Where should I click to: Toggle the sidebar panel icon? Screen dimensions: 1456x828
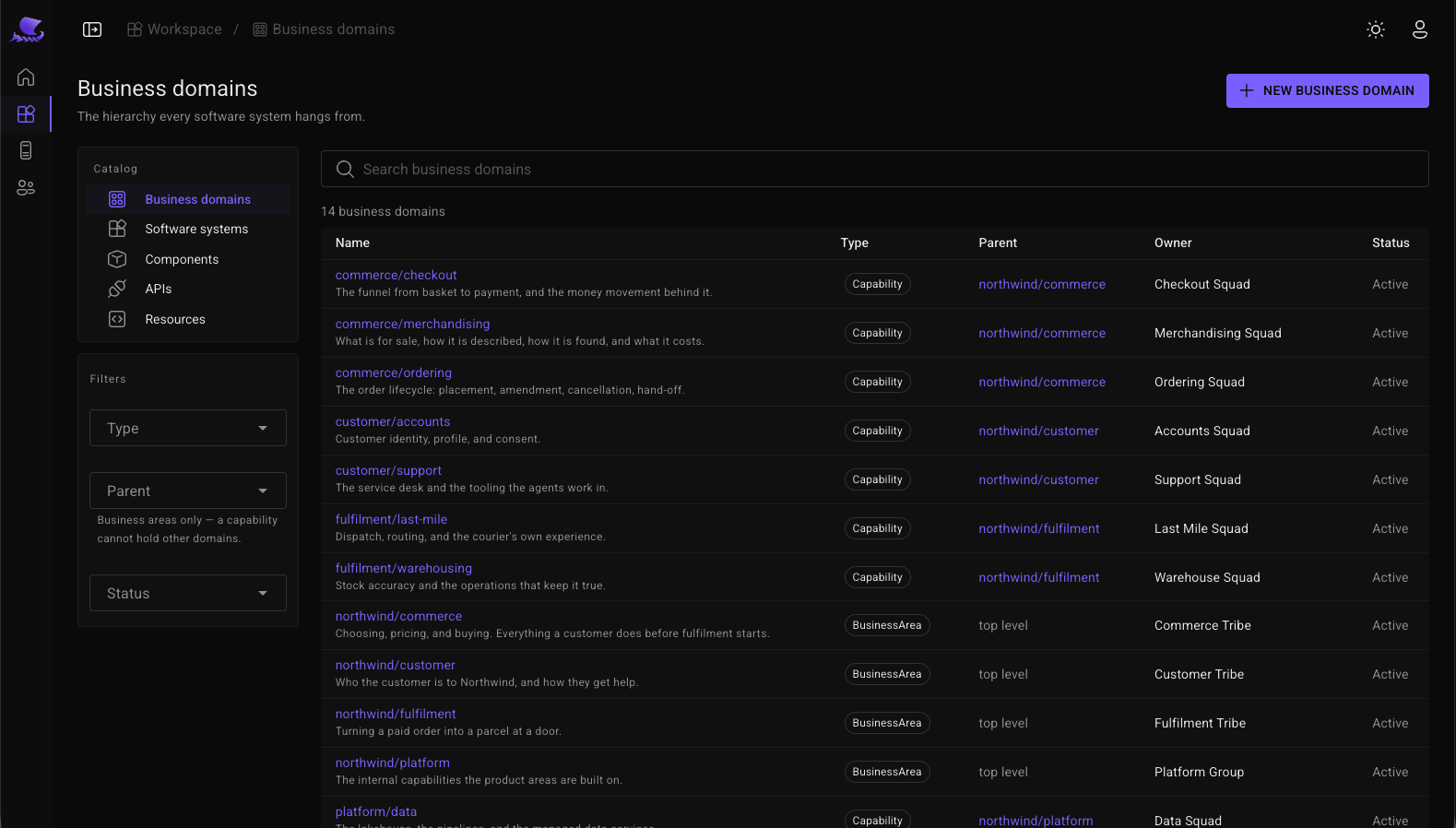[92, 30]
